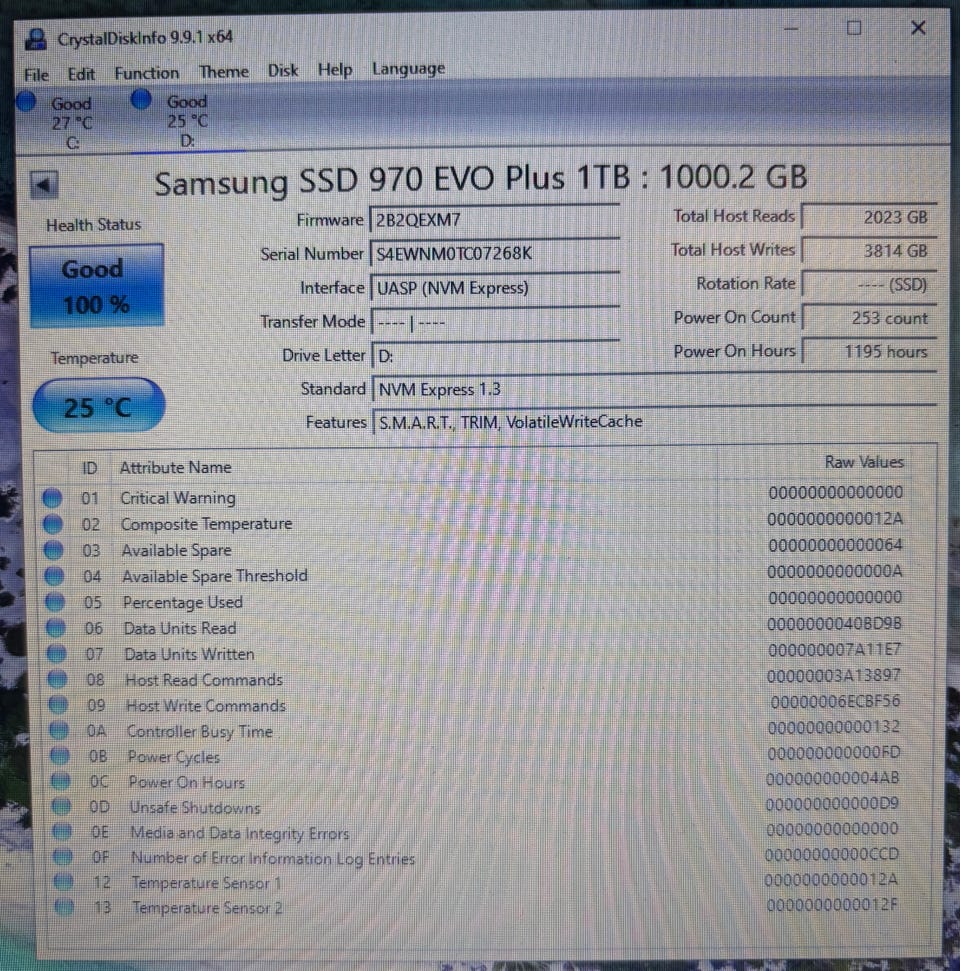Click the Power On Hours value 1195 hours
The image size is (960, 971).
click(x=869, y=351)
